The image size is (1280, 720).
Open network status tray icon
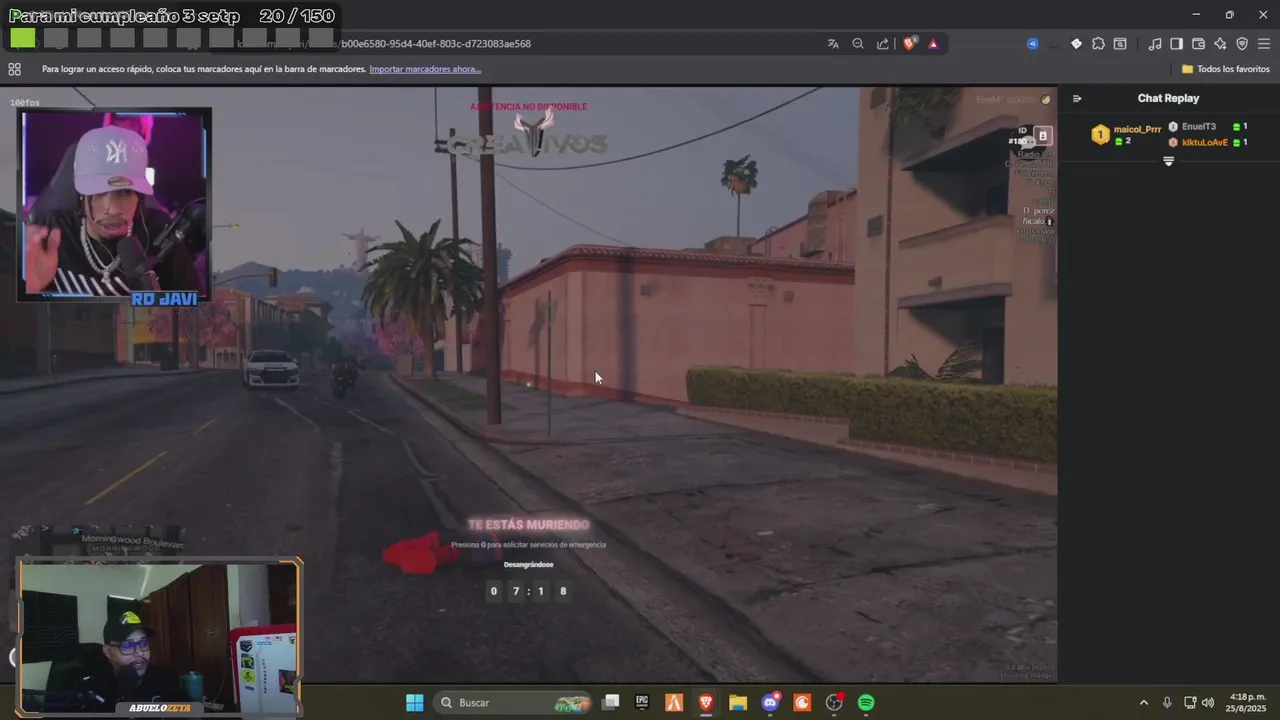point(1190,703)
